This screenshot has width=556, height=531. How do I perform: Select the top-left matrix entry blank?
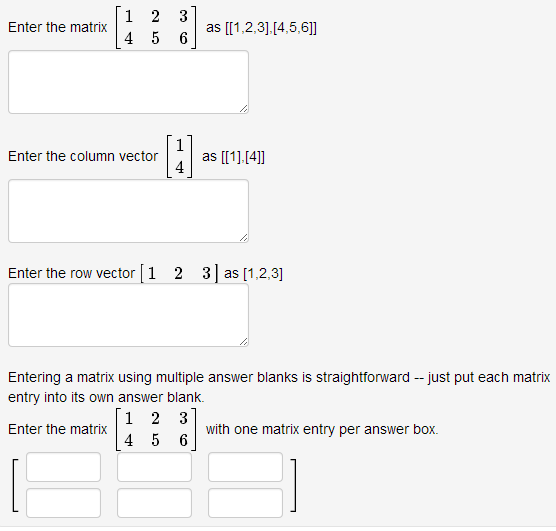tap(63, 467)
